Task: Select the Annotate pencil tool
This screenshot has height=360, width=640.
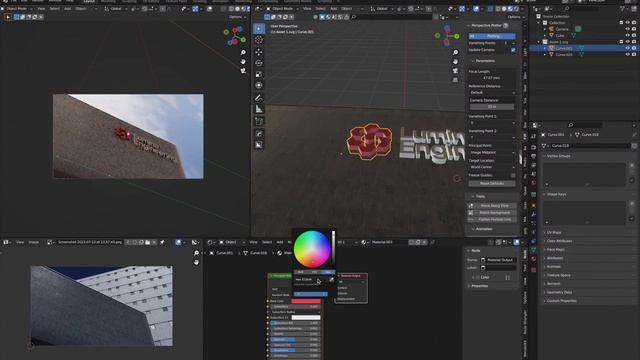Action: (x=259, y=98)
